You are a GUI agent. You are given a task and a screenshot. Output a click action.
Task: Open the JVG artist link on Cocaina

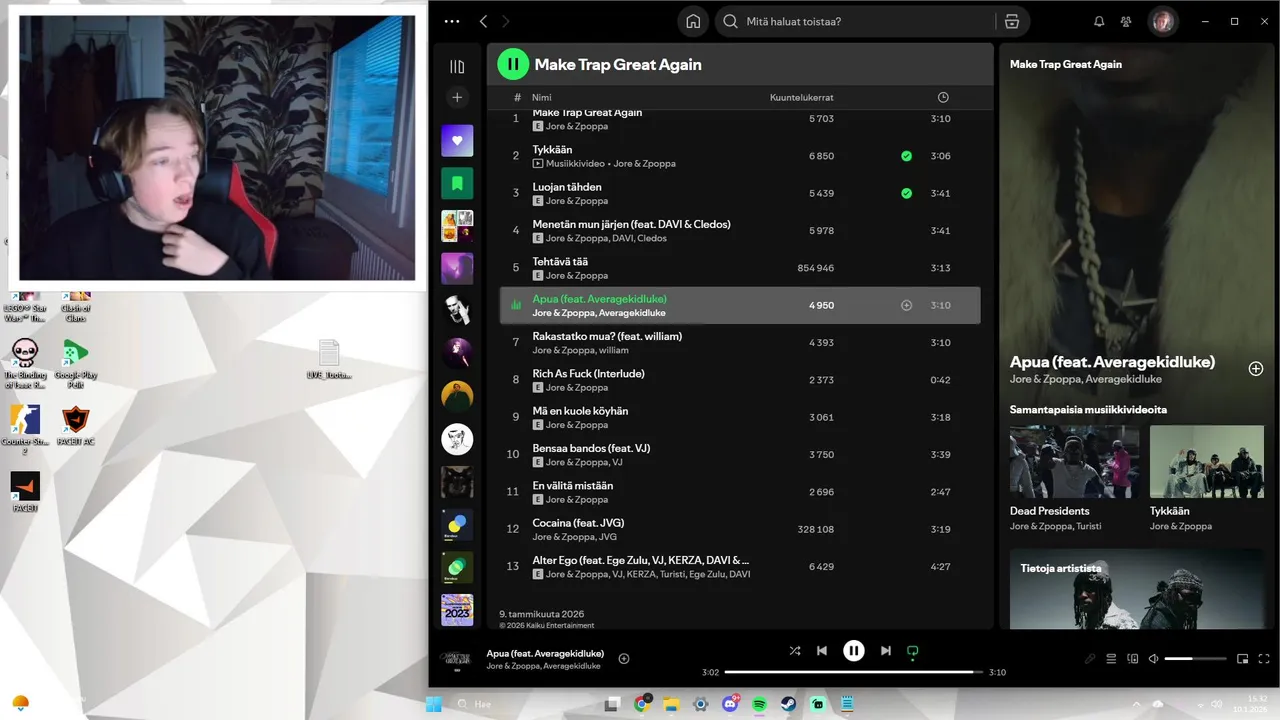[610, 537]
